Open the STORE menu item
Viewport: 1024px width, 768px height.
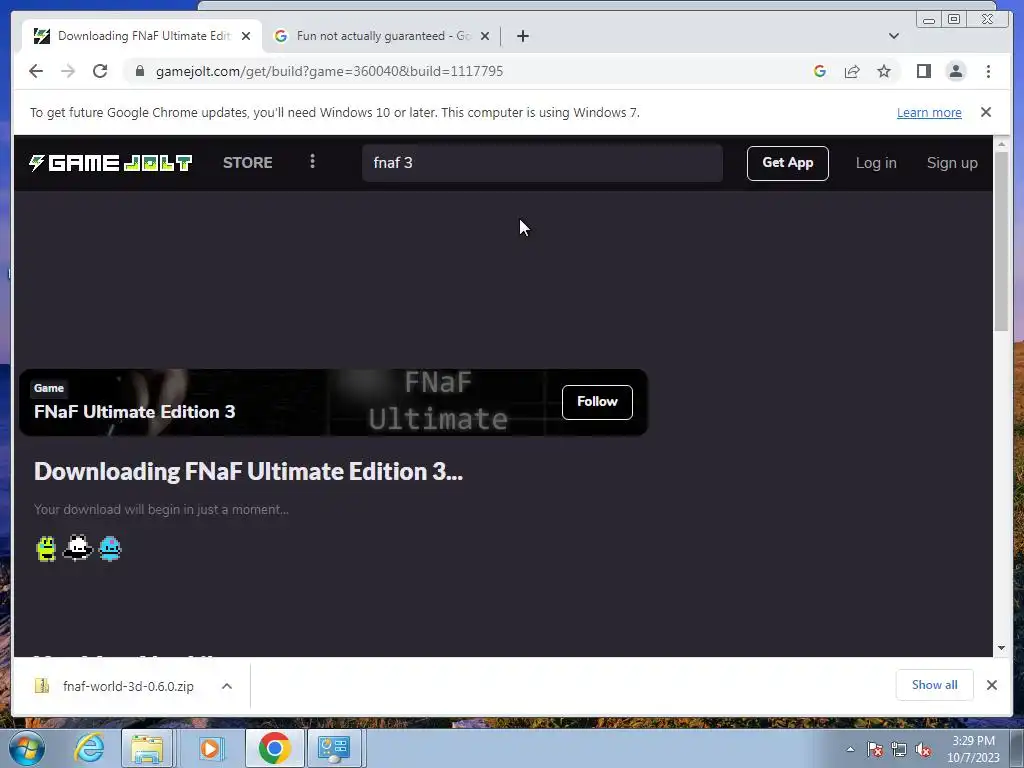[248, 163]
